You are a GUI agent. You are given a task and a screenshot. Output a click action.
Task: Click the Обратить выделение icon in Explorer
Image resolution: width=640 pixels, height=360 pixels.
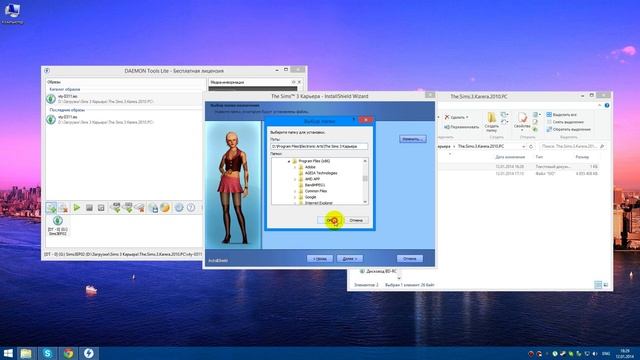click(549, 129)
